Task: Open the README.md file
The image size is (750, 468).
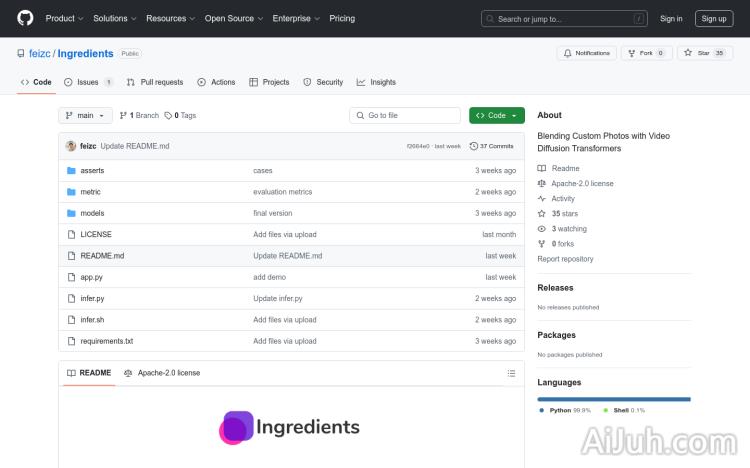Action: tap(102, 256)
